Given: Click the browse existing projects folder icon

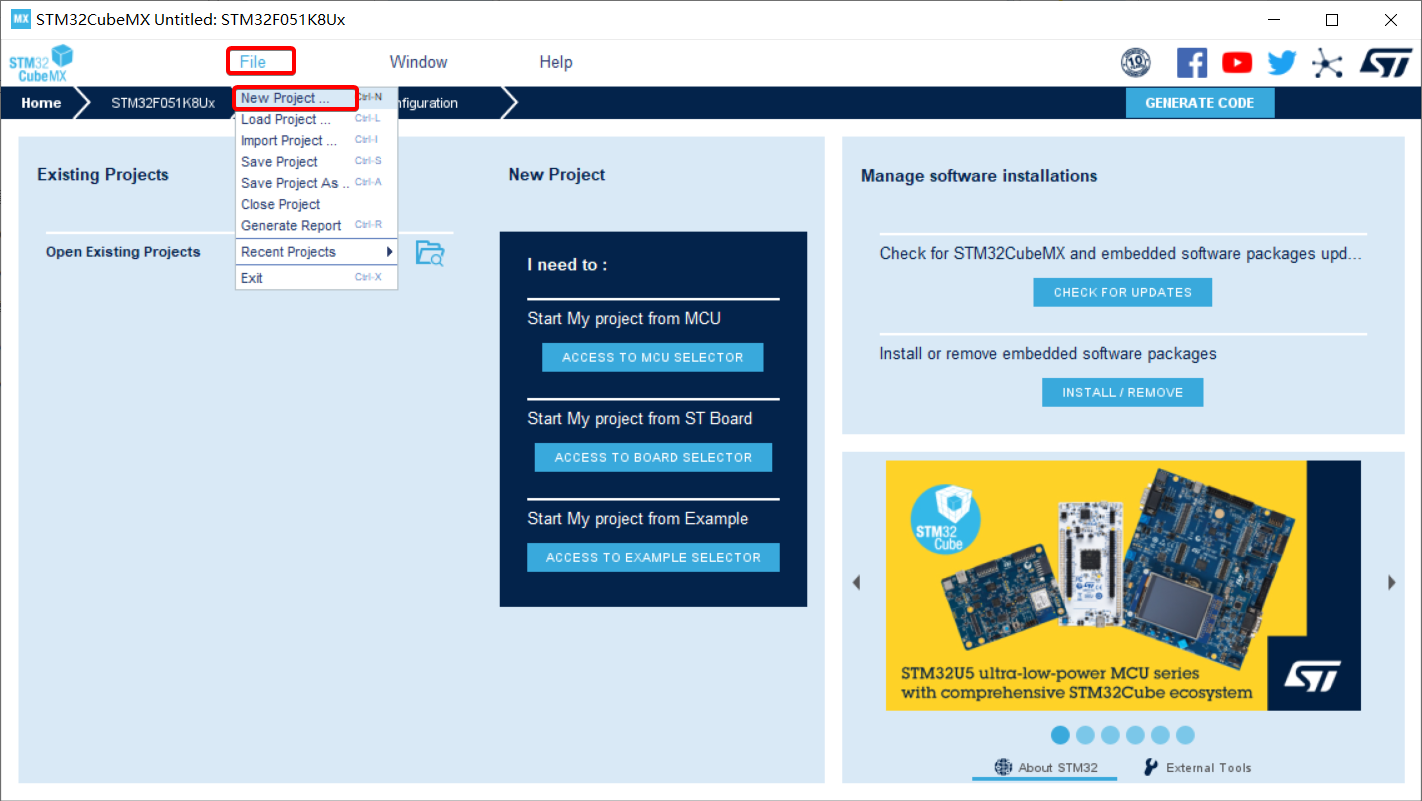Looking at the screenshot, I should (x=429, y=253).
